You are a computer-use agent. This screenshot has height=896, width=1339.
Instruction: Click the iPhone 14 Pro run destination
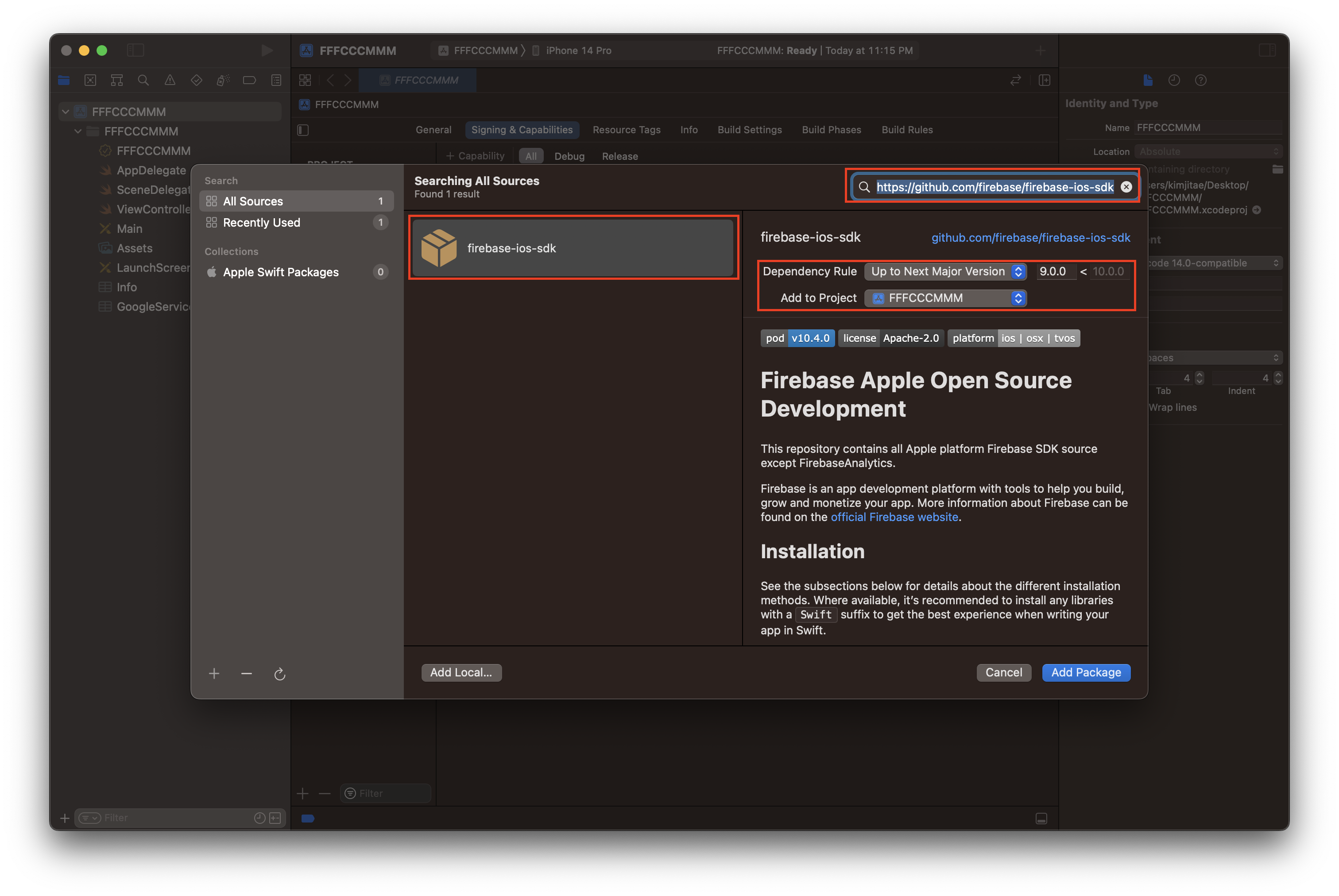[572, 50]
